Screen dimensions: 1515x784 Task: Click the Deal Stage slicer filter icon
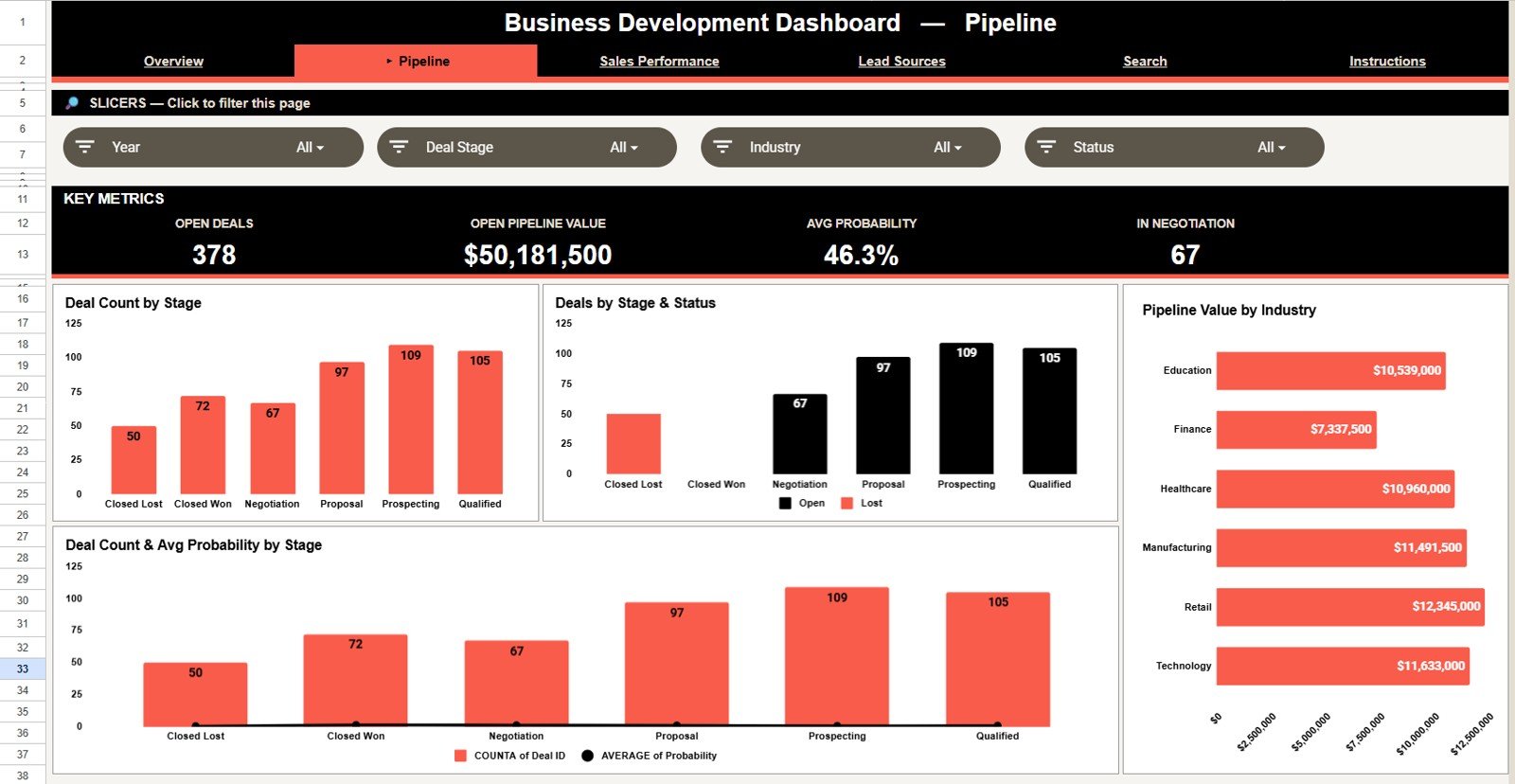pyautogui.click(x=399, y=147)
